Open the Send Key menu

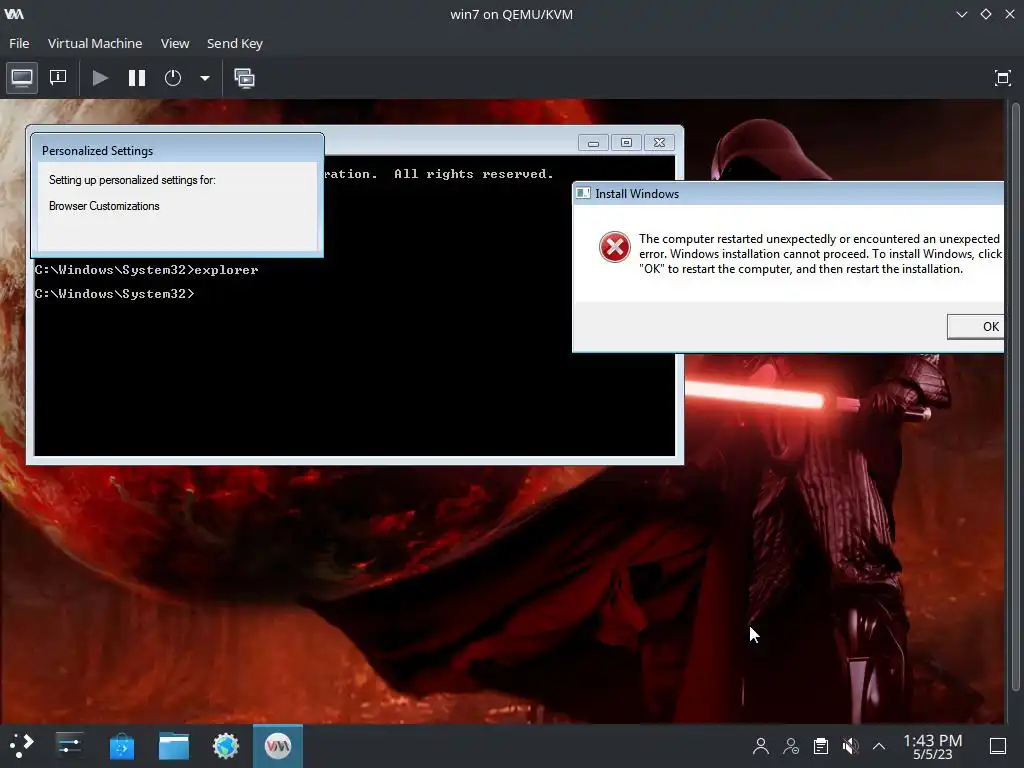[235, 43]
